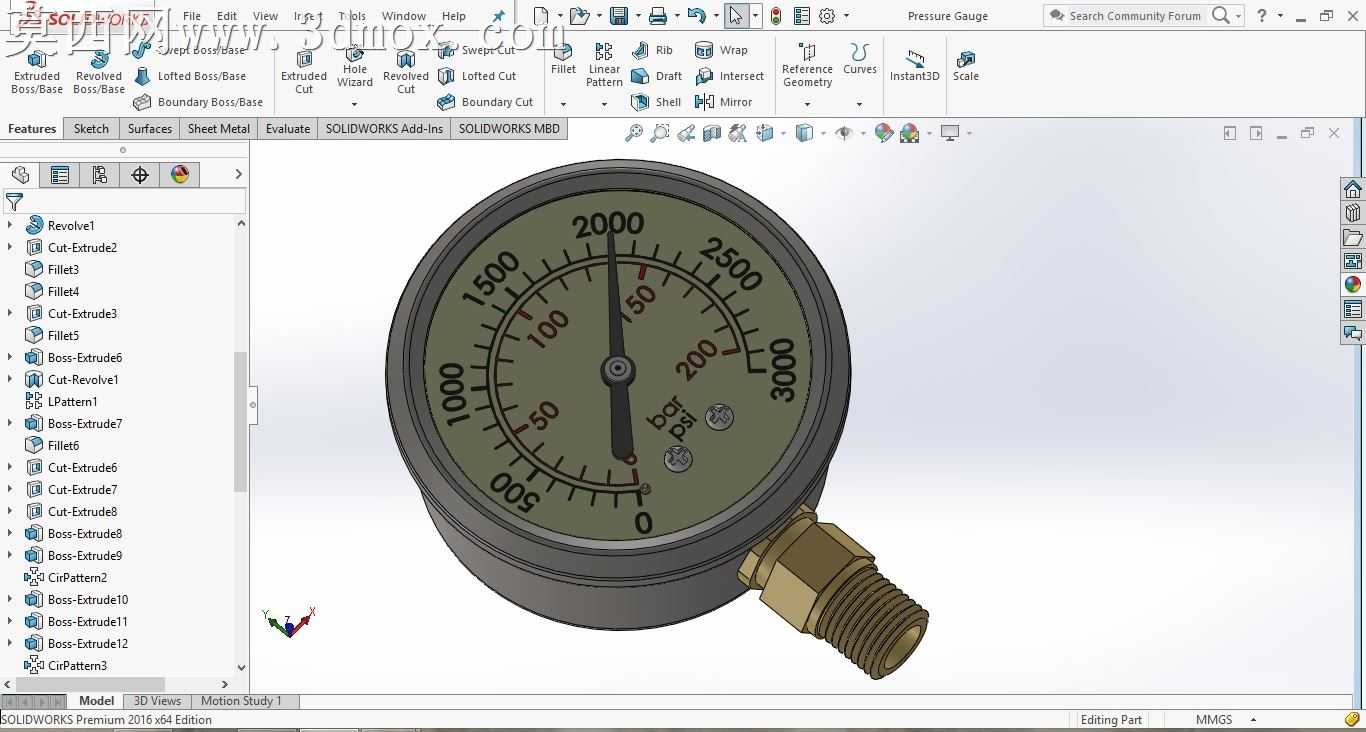Screen dimensions: 1366x732
Task: Select the Lofted Cut tool
Action: [476, 76]
